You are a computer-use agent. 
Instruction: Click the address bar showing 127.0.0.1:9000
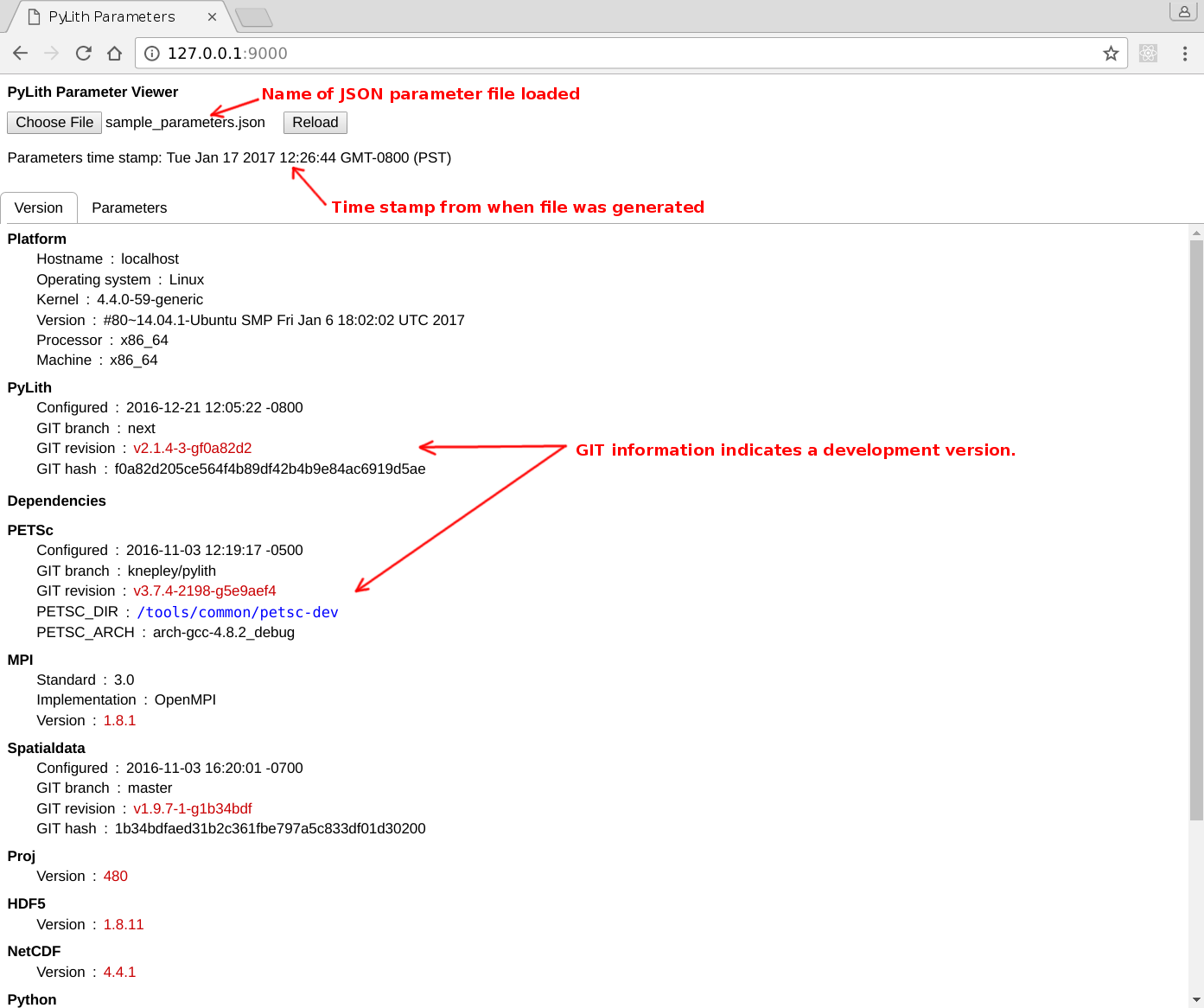click(631, 54)
